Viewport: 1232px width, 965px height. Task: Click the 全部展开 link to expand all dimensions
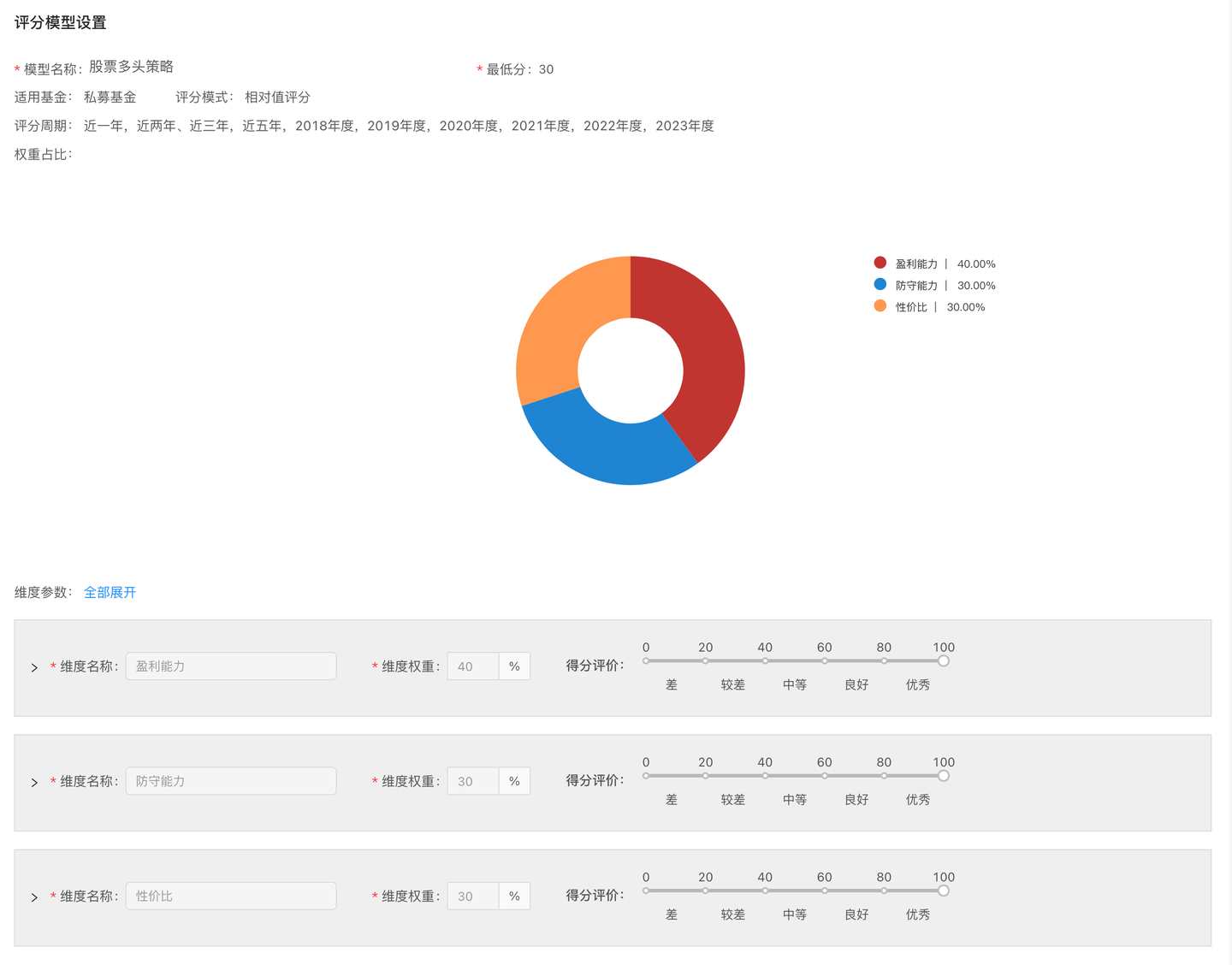point(110,591)
